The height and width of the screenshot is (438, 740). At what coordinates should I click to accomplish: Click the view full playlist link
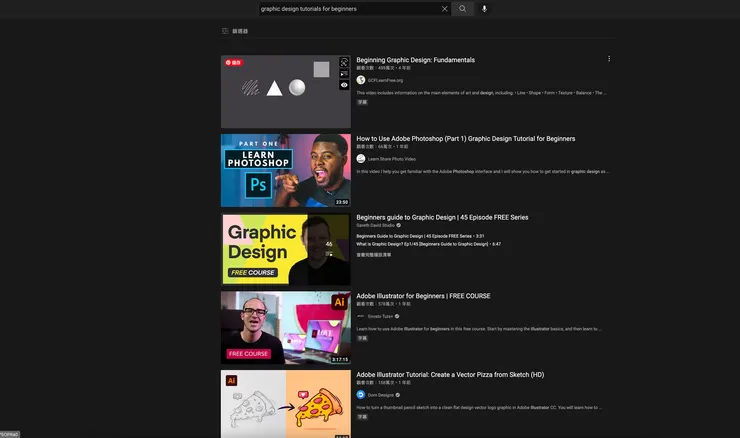(373, 255)
